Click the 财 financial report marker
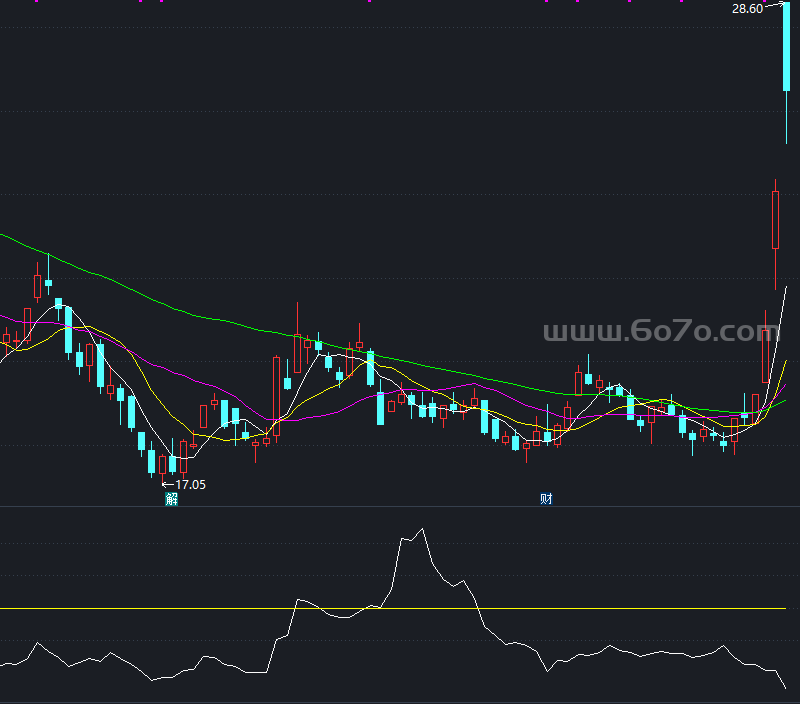This screenshot has height=704, width=800. click(x=546, y=498)
